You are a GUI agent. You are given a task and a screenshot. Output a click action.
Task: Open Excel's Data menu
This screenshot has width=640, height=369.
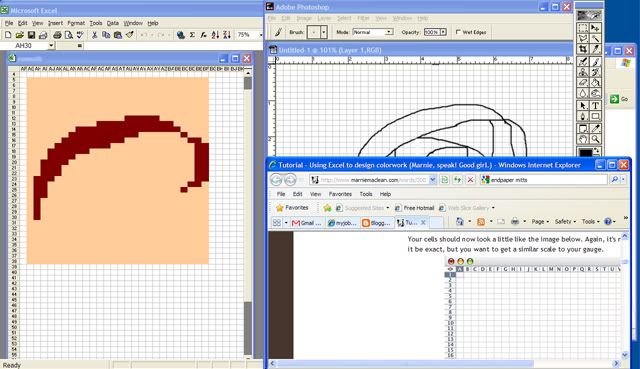coord(113,23)
